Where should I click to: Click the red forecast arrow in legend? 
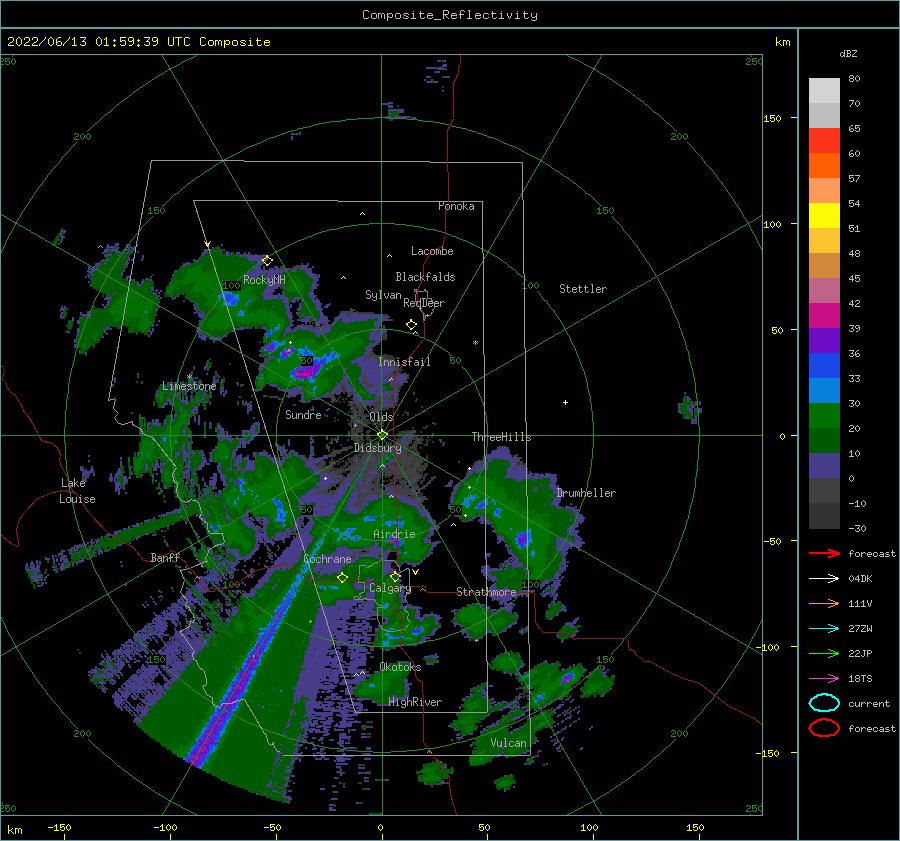[824, 553]
